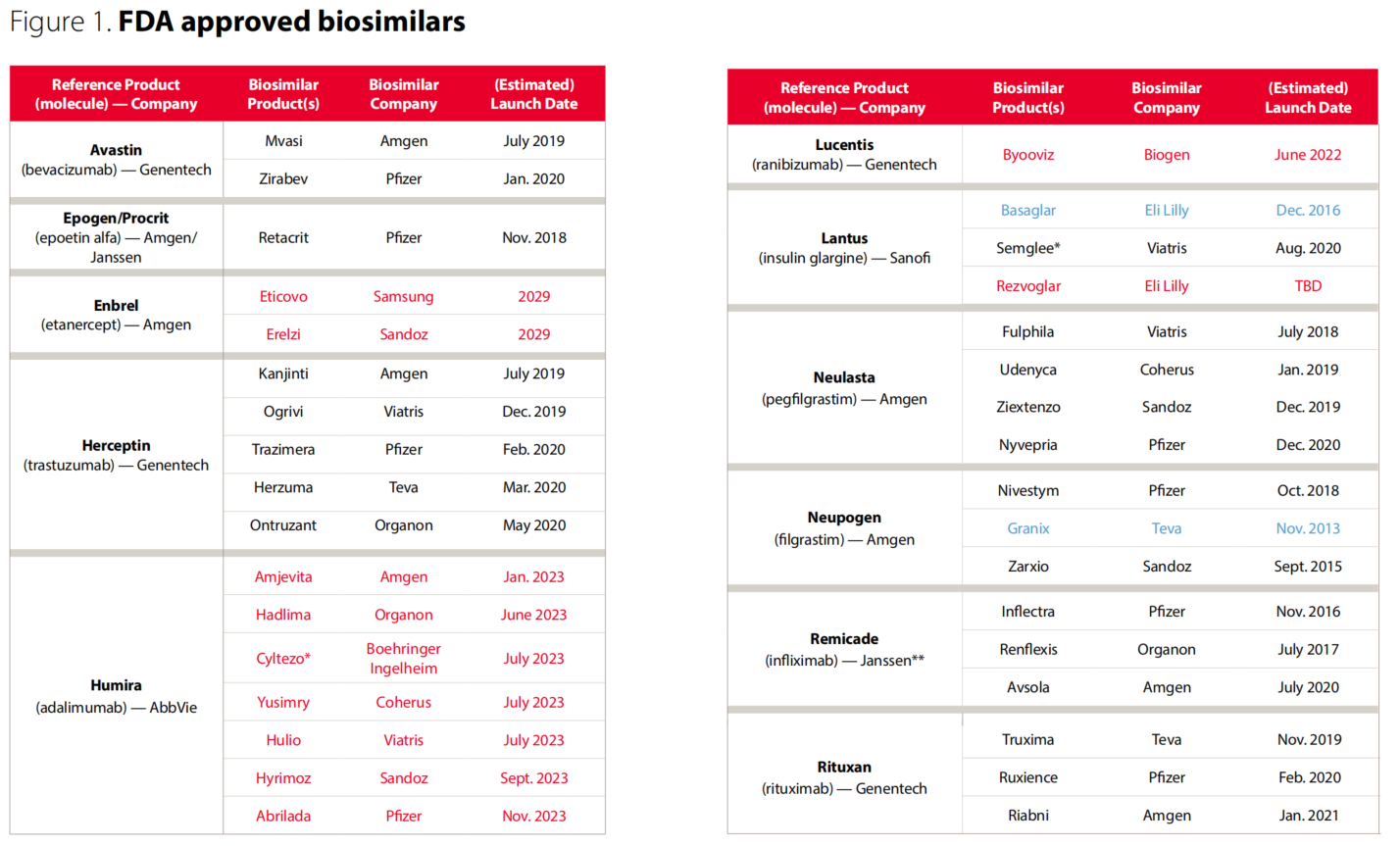Click Riabni in the Rituxan section
1400x846 pixels.
[x=1027, y=816]
